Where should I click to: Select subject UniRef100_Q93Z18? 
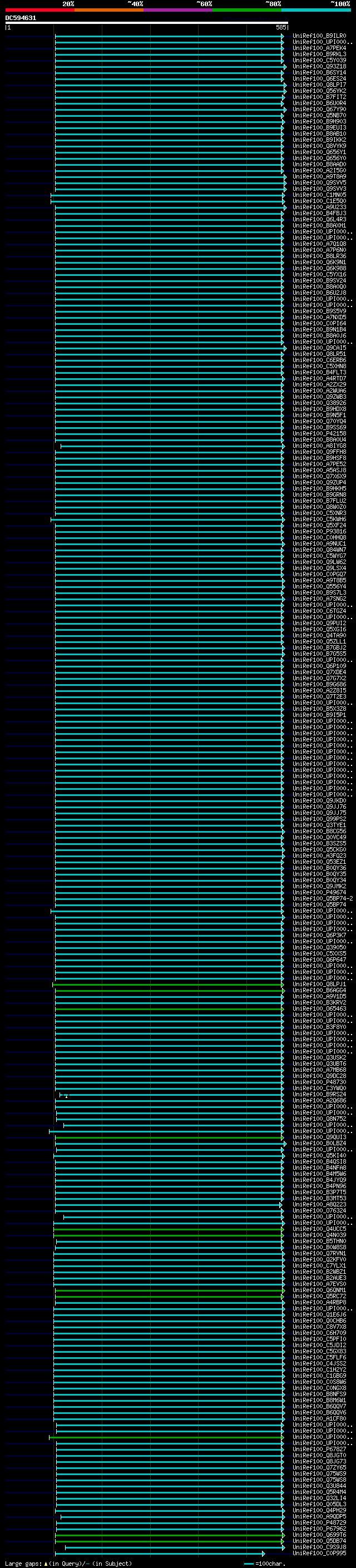(x=319, y=66)
